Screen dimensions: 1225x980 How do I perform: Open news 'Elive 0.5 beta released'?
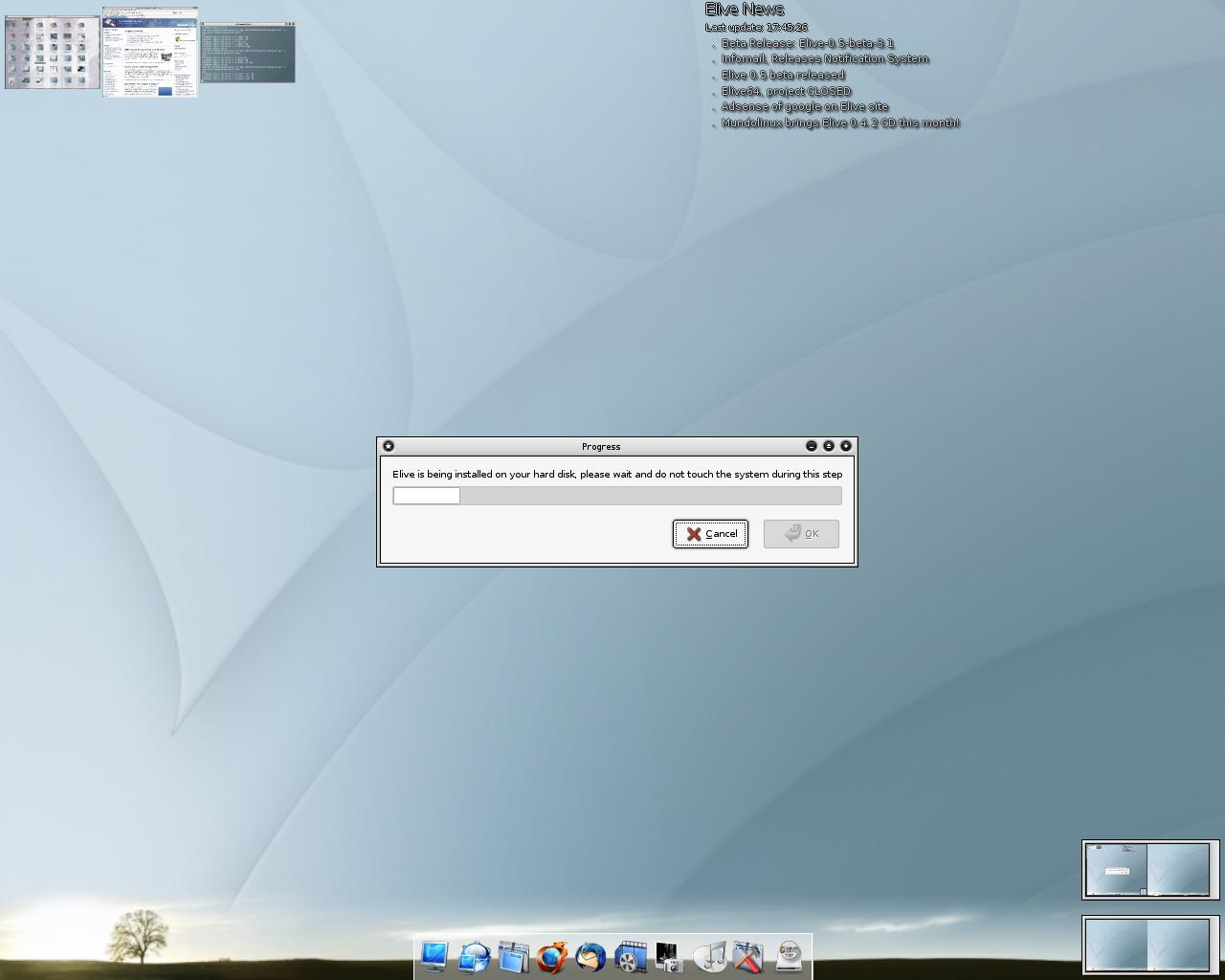(783, 75)
